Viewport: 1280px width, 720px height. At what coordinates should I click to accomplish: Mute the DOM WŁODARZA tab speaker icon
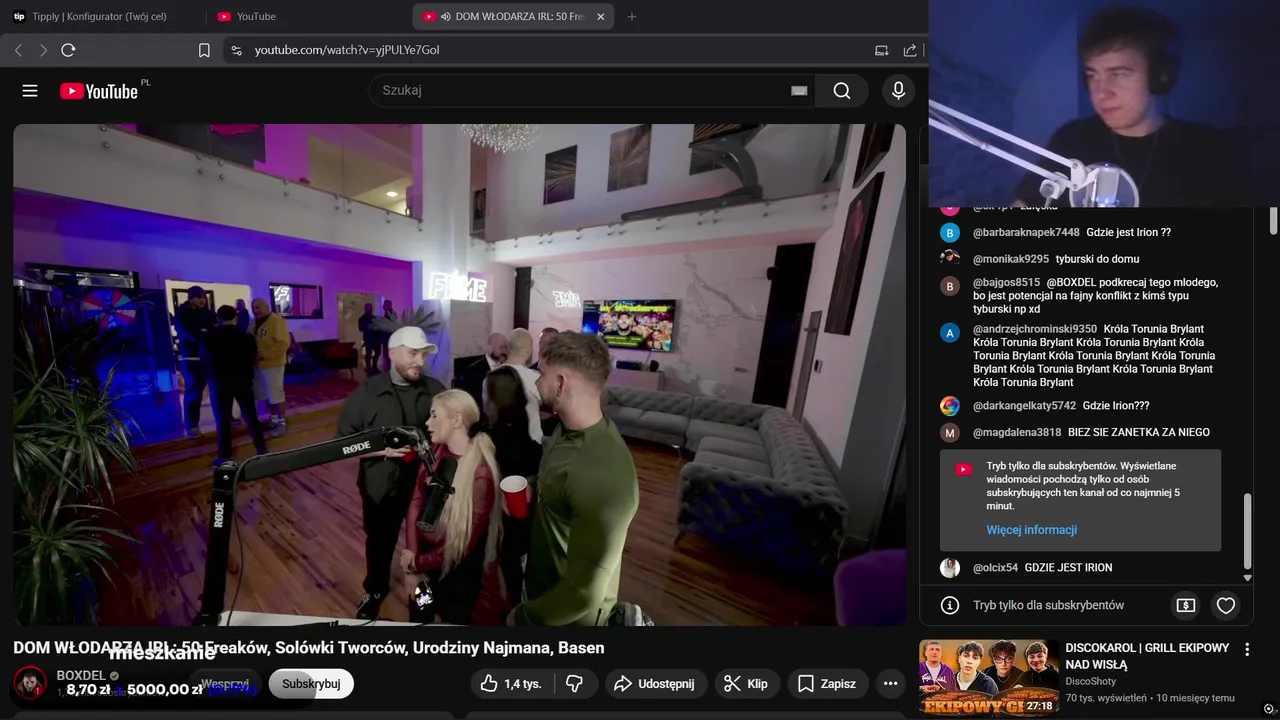[445, 16]
